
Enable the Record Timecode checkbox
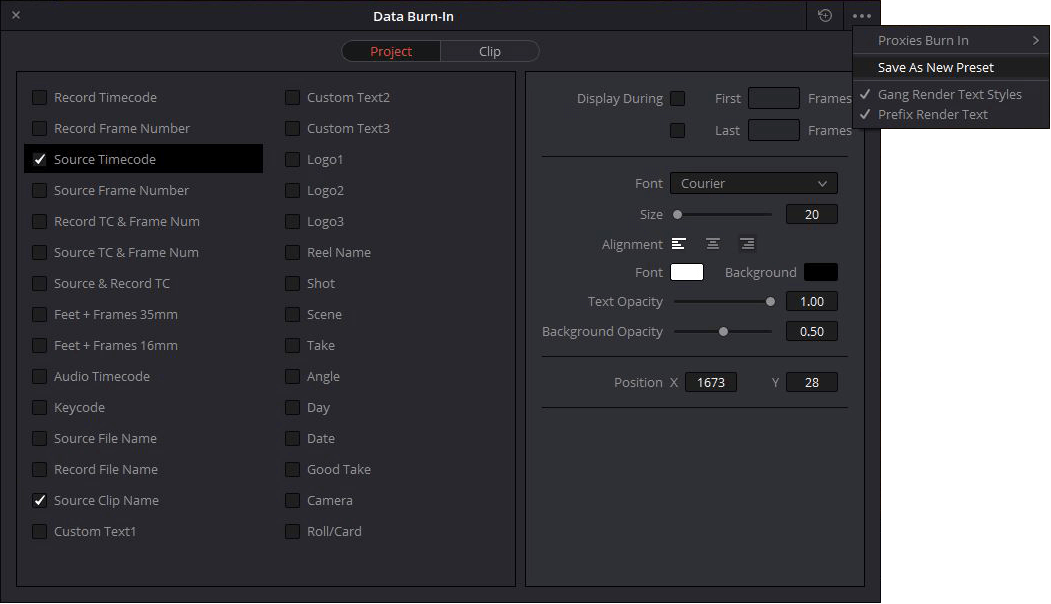40,98
